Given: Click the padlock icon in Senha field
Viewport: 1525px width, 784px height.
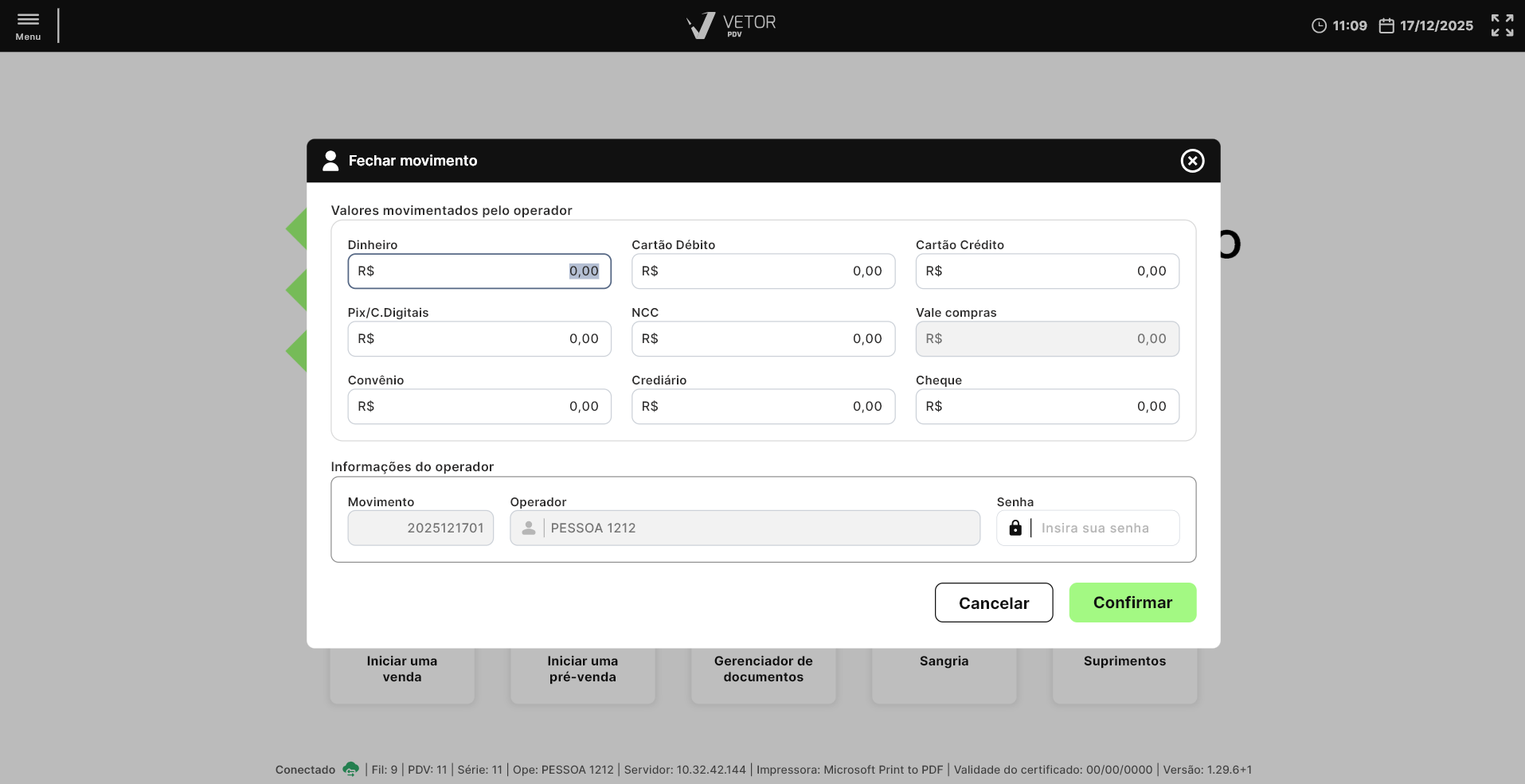Looking at the screenshot, I should coord(1015,528).
